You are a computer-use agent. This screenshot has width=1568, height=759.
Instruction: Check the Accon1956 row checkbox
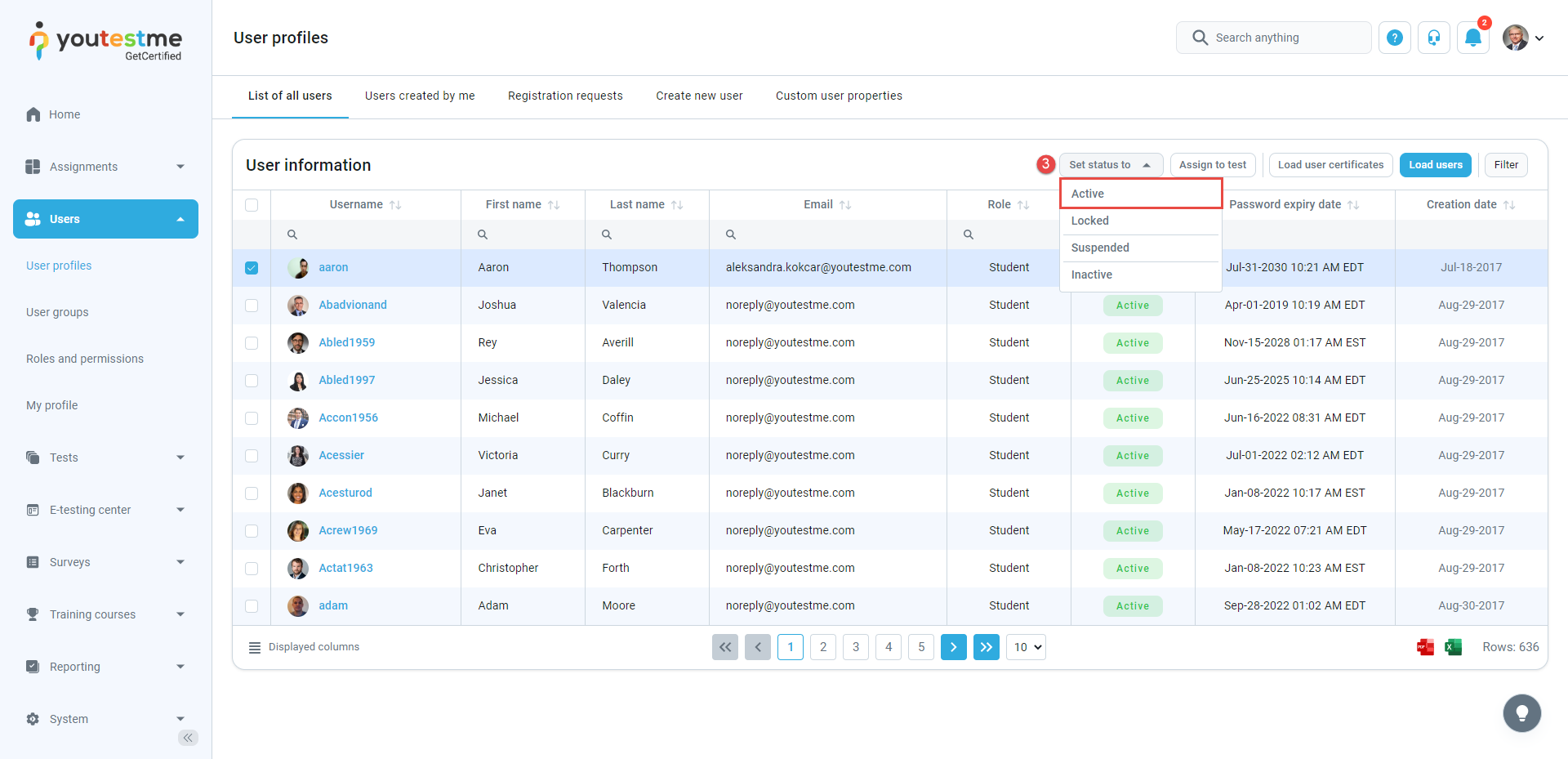pos(252,418)
